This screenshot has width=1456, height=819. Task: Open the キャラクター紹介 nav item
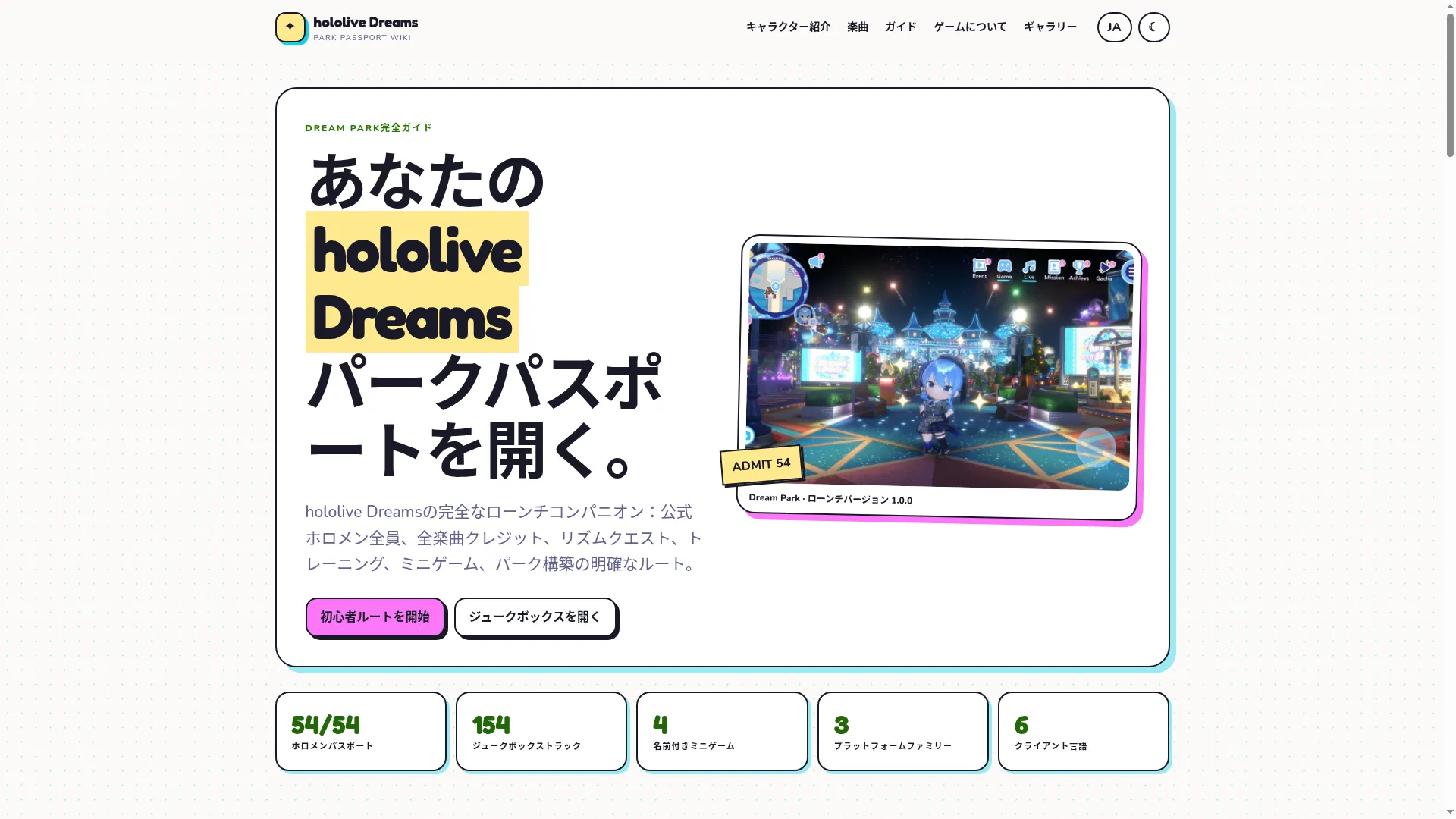tap(788, 27)
